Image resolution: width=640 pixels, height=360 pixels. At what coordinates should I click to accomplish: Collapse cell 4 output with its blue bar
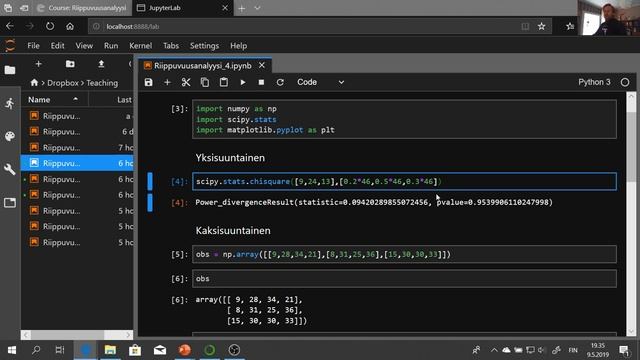coord(150,202)
